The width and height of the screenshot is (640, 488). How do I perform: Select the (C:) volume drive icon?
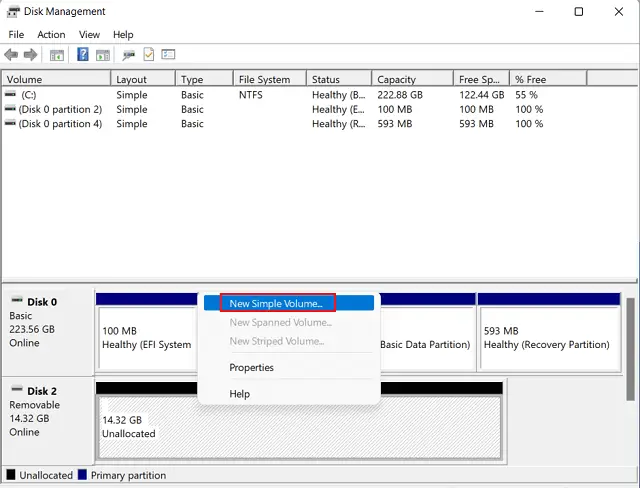[x=10, y=94]
